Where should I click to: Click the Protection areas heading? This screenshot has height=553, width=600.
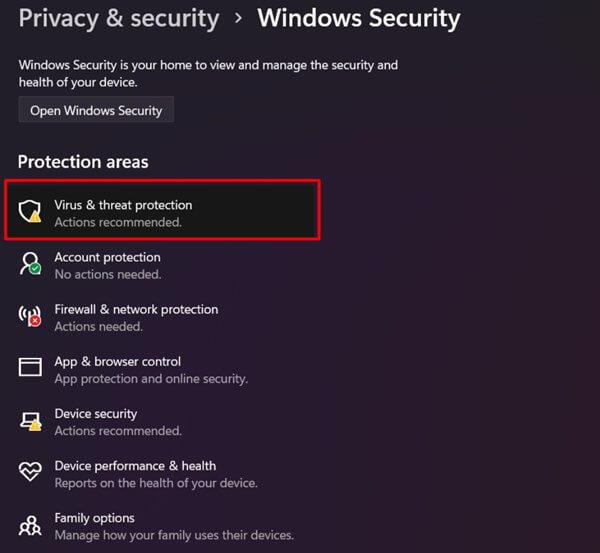(83, 162)
